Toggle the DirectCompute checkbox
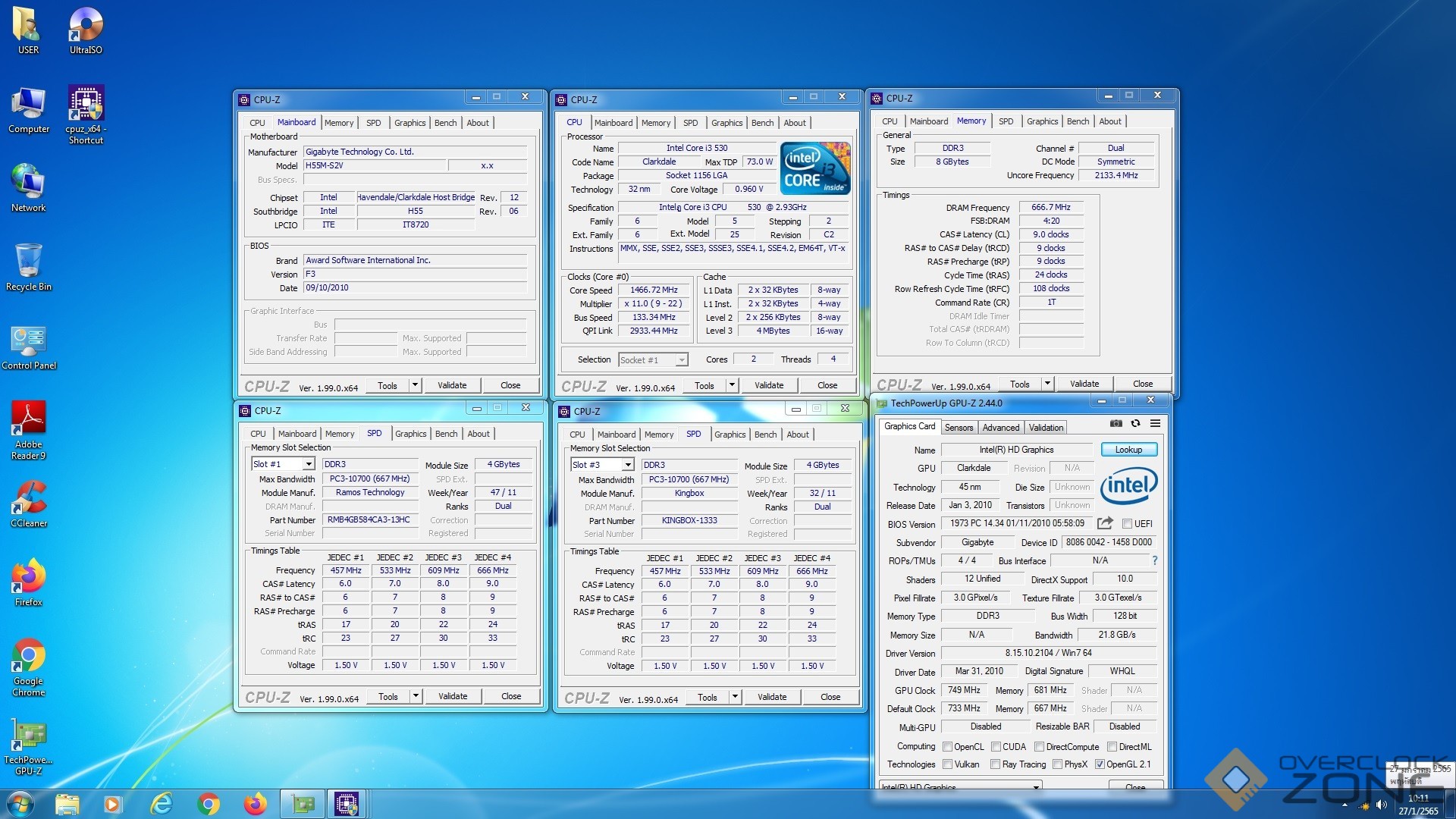The height and width of the screenshot is (819, 1456). [x=1039, y=747]
